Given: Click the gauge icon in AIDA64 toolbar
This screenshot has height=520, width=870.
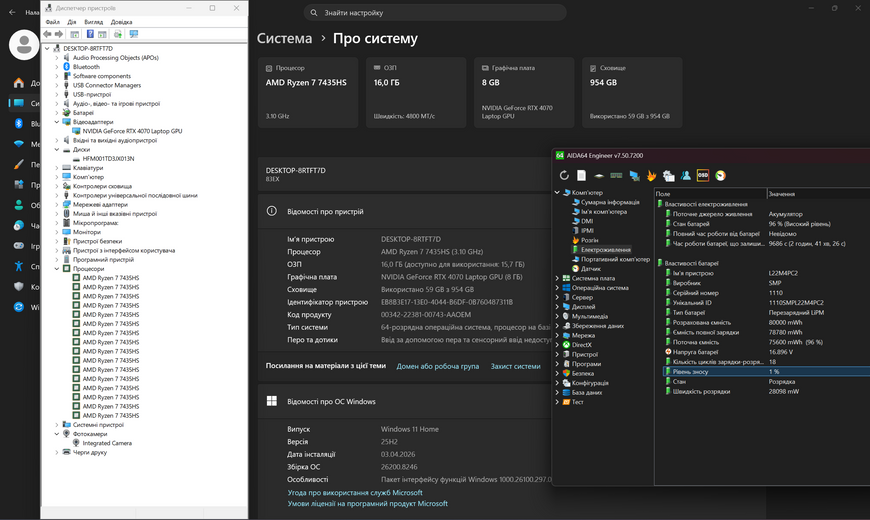Looking at the screenshot, I should pyautogui.click(x=720, y=175).
